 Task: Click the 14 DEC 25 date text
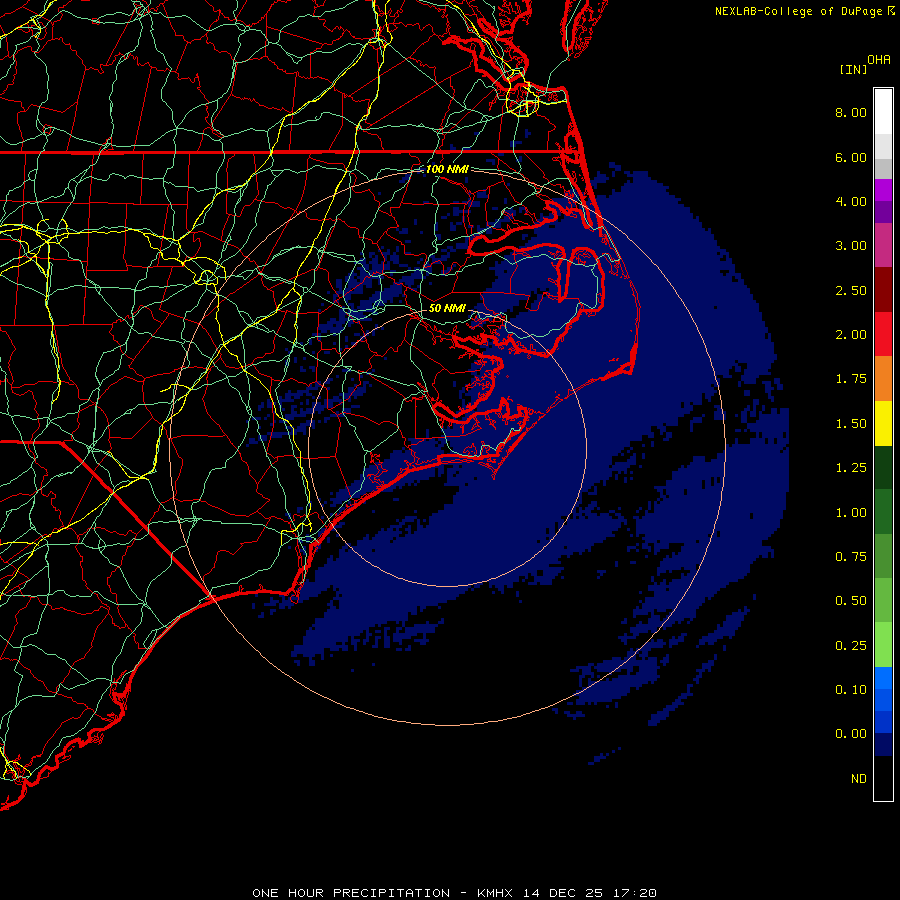pyautogui.click(x=562, y=893)
